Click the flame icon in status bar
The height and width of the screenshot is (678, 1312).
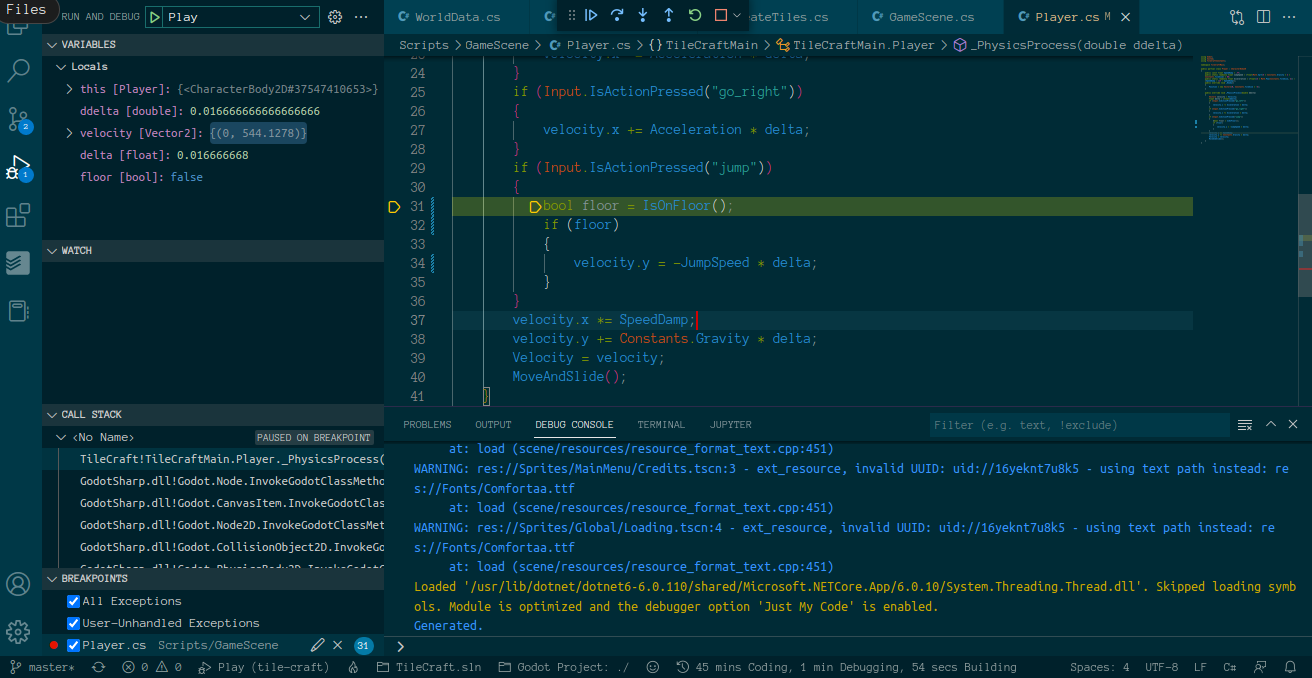(x=353, y=667)
